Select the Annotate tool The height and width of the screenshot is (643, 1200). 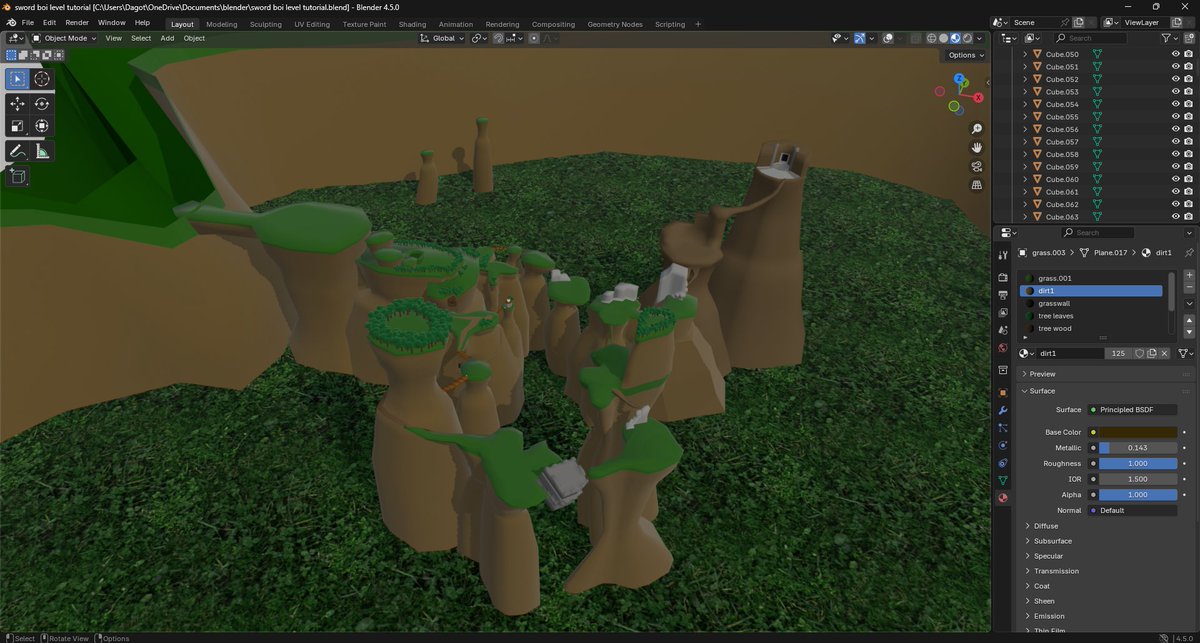coord(17,151)
